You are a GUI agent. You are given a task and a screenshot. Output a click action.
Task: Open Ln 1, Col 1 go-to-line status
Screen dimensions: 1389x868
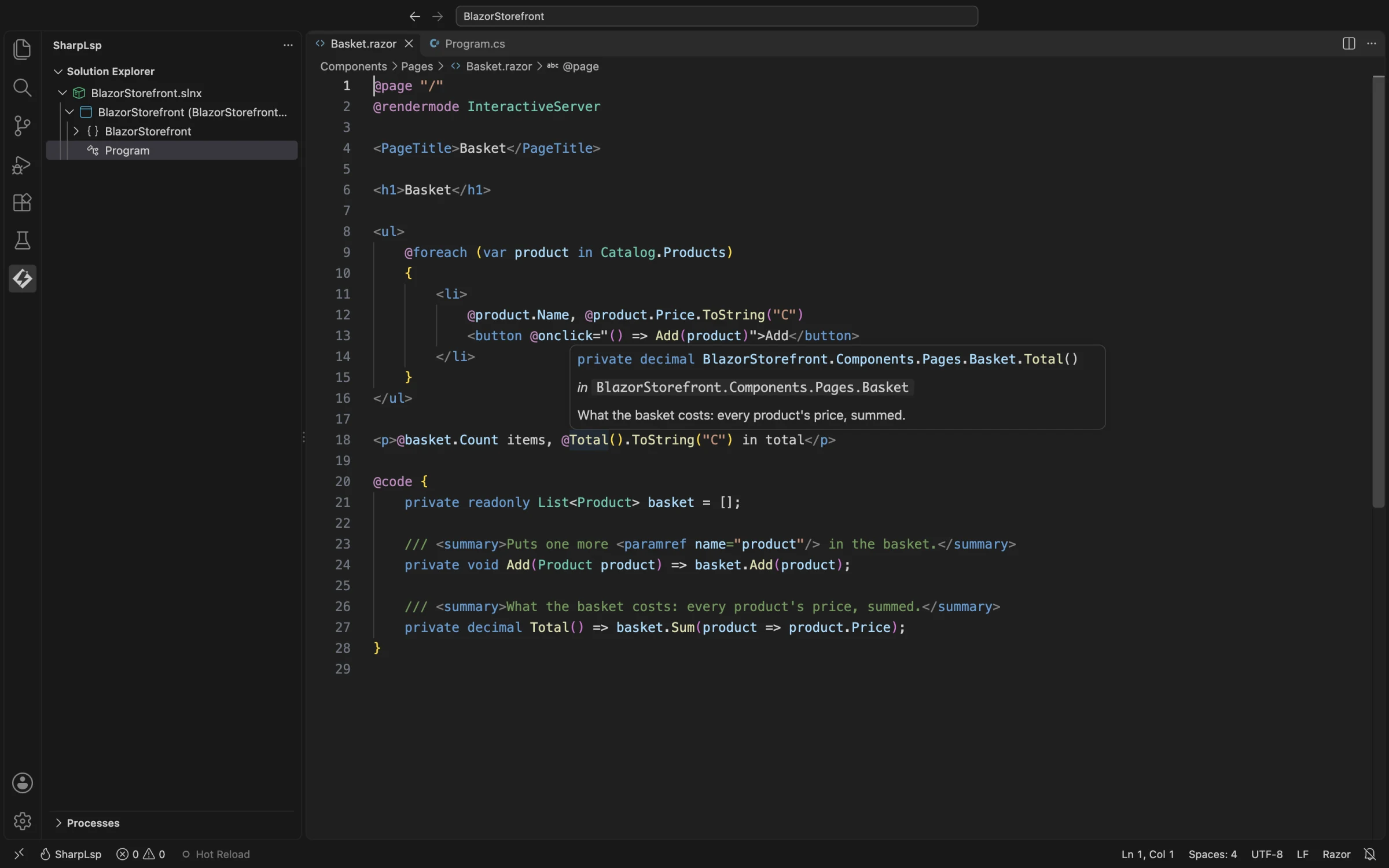[x=1147, y=854]
